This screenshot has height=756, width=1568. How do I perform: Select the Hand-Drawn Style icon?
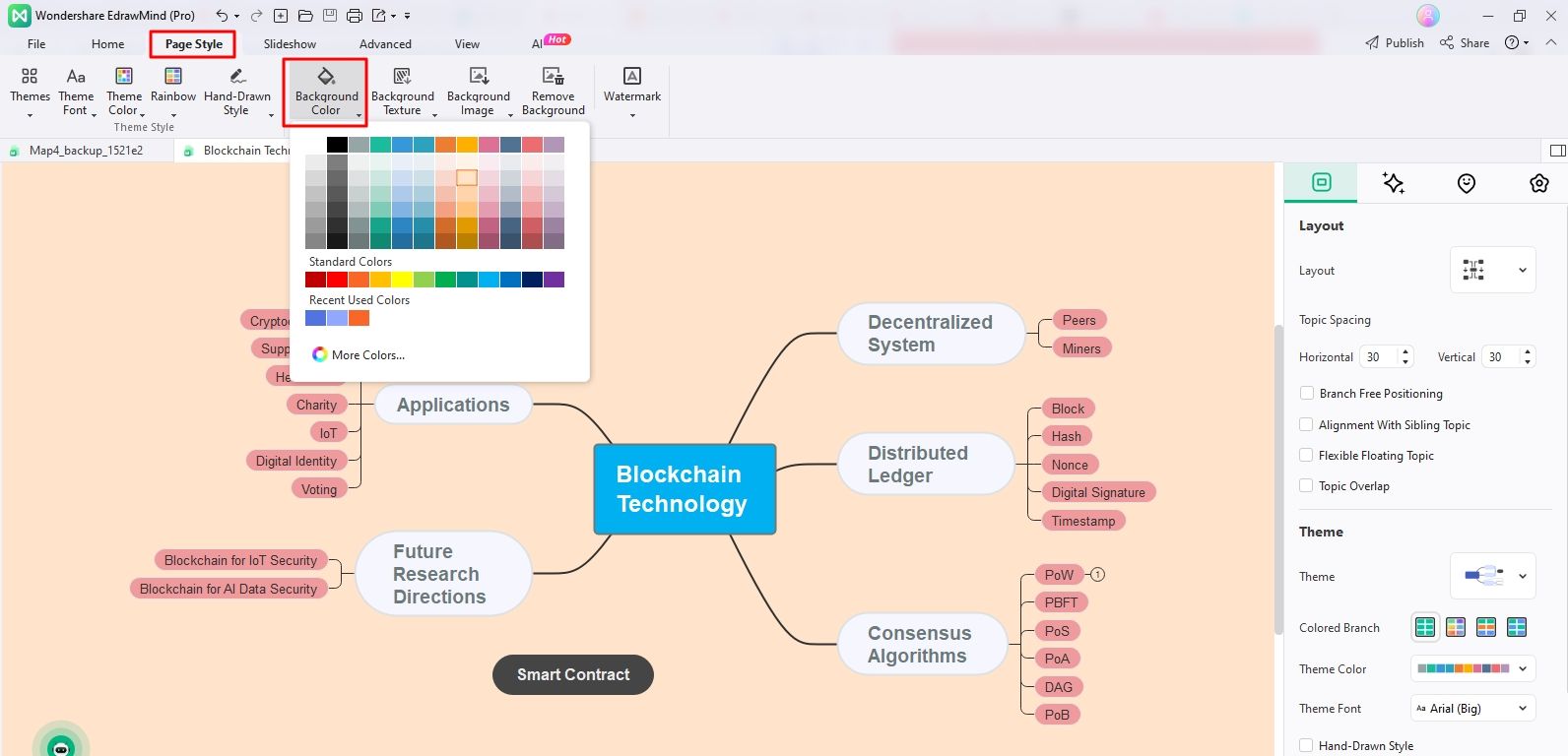(237, 77)
